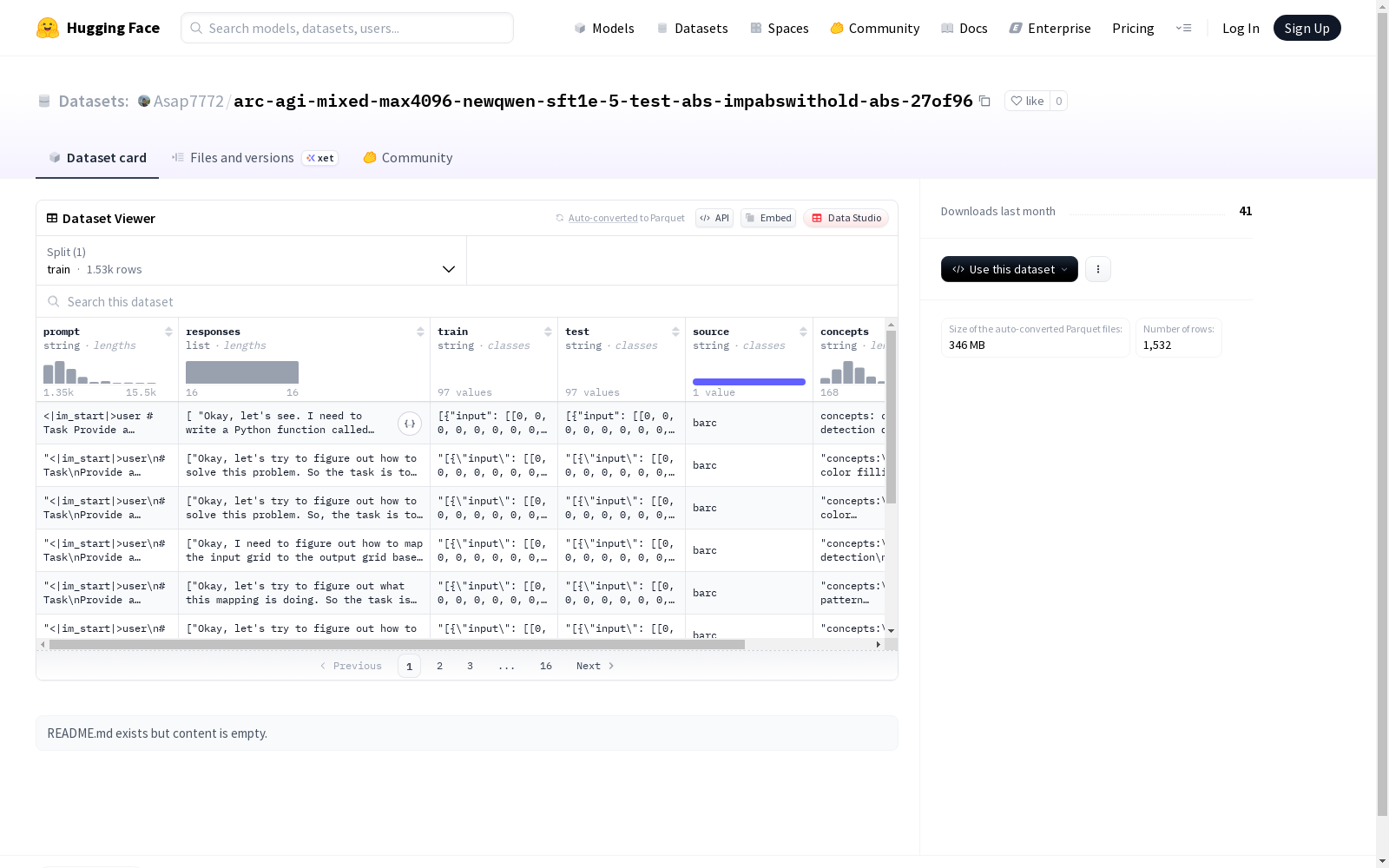The height and width of the screenshot is (868, 1389).
Task: Open the more navigation menu icon
Action: 1183,28
